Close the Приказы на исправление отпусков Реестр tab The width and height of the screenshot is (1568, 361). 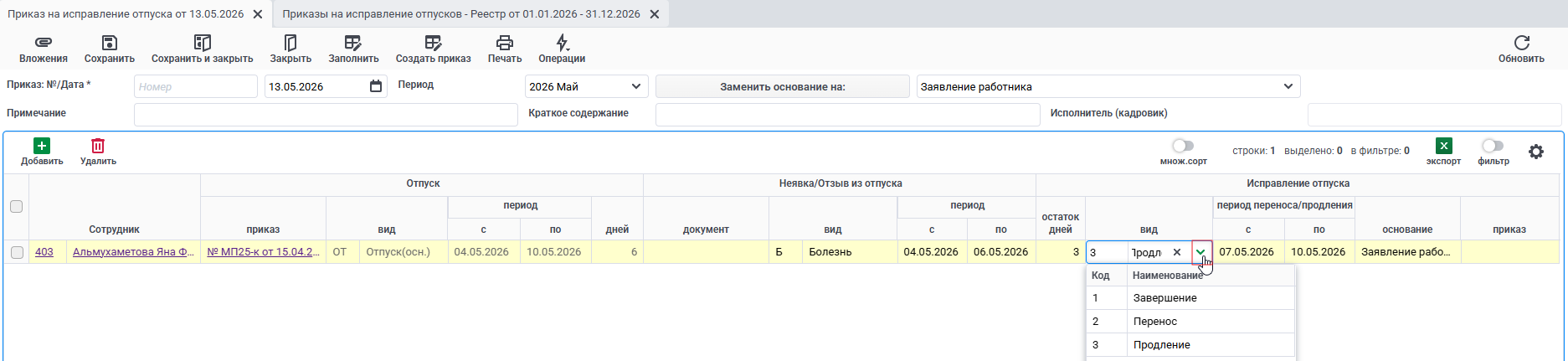pyautogui.click(x=655, y=14)
